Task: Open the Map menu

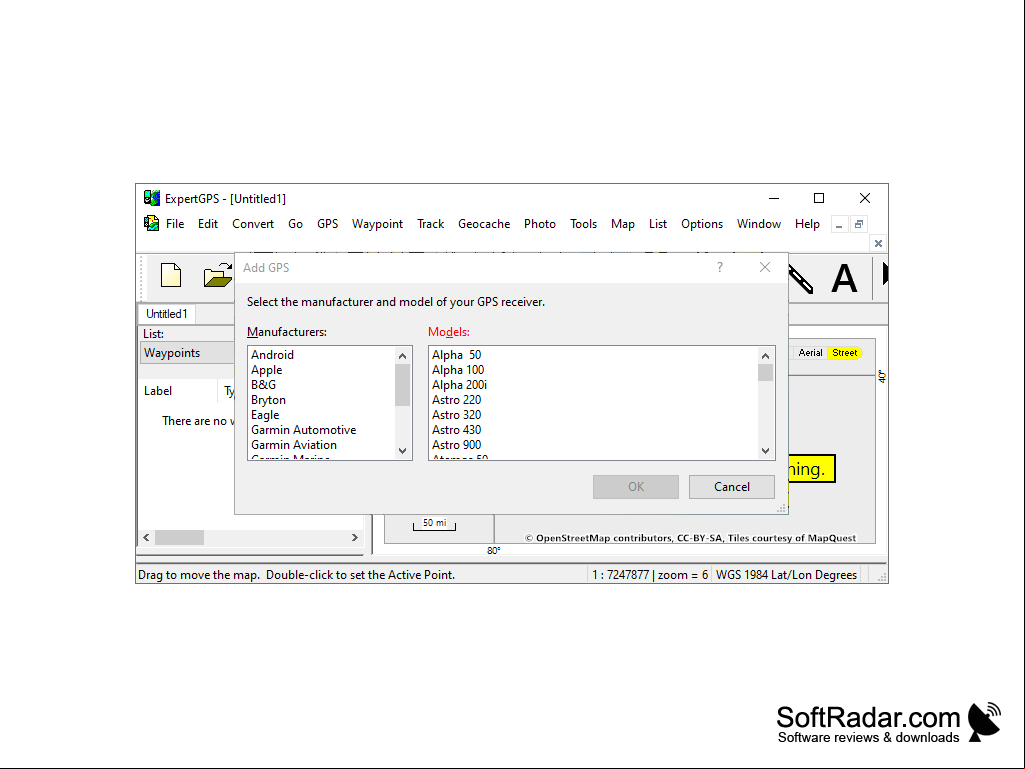Action: click(x=623, y=224)
